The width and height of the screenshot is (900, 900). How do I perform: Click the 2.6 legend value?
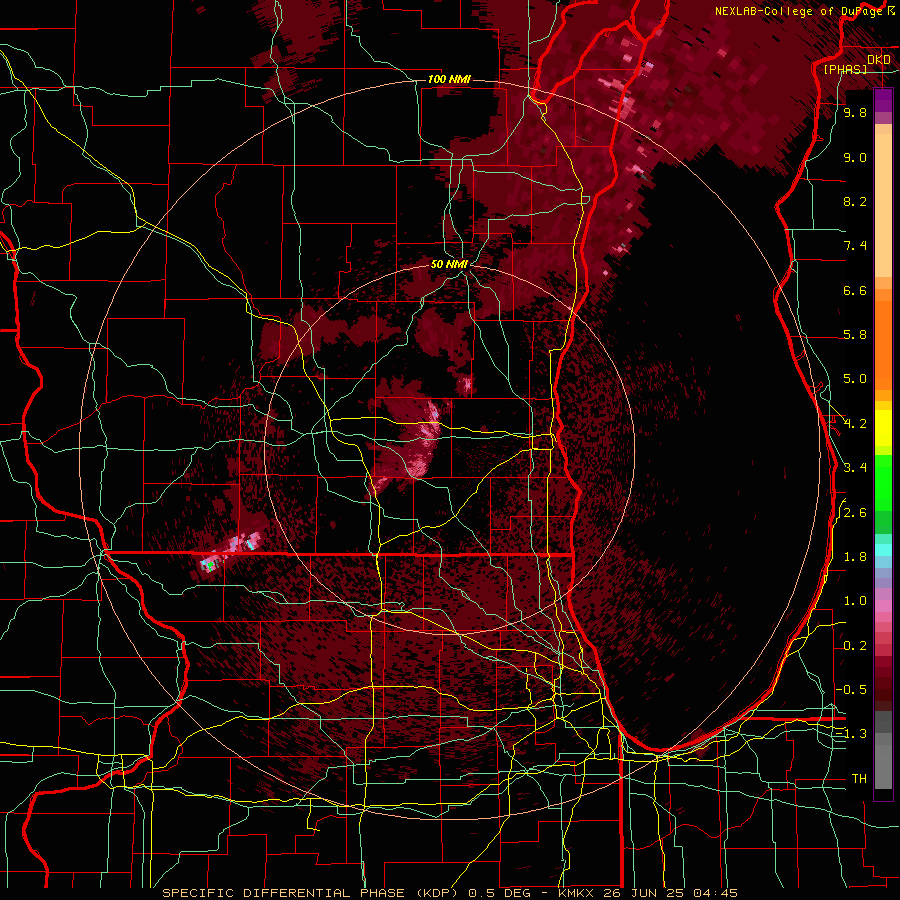(855, 513)
